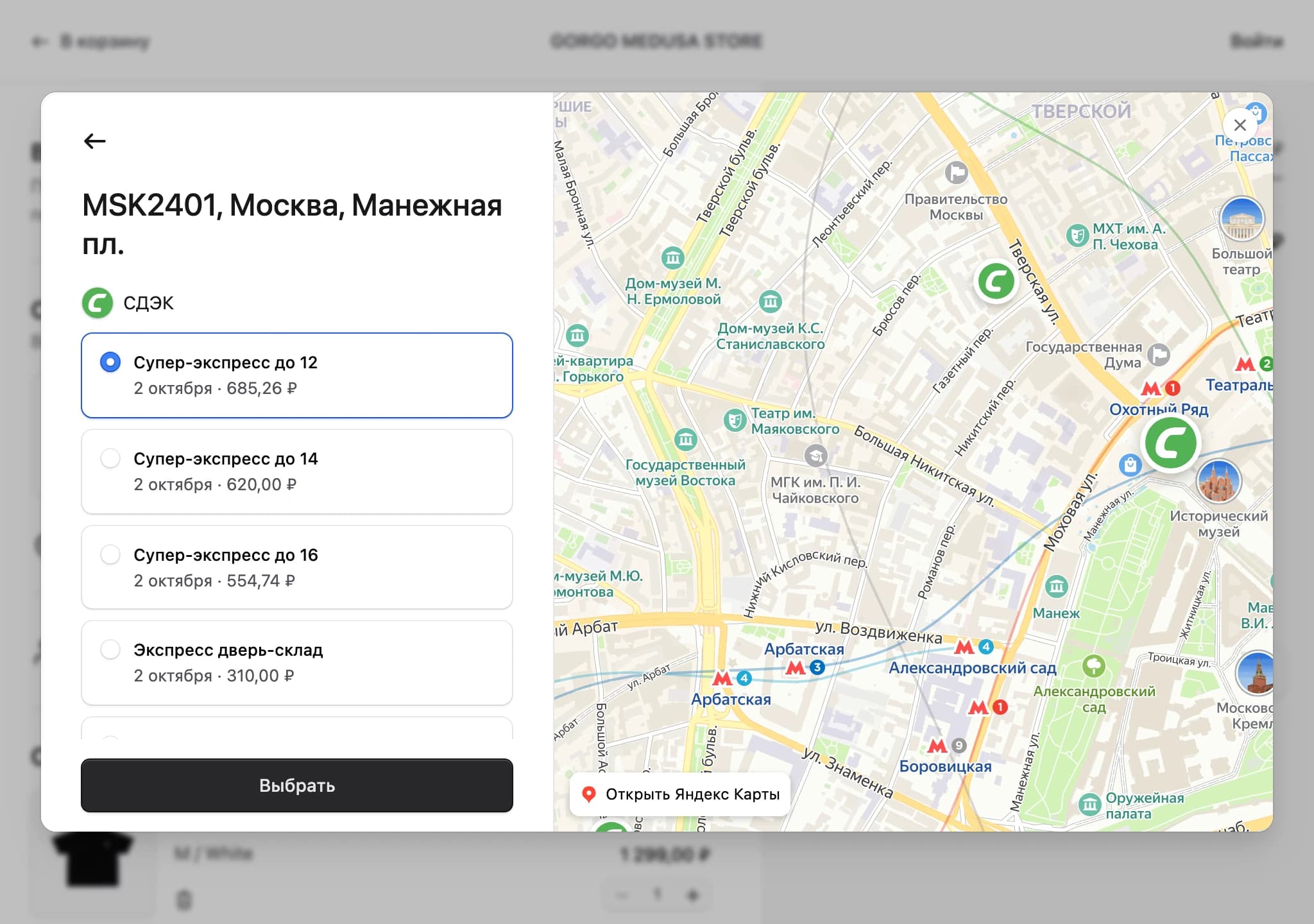Viewport: 1314px width, 924px height.
Task: Click the Театральная metro icon
Action: (x=1245, y=364)
